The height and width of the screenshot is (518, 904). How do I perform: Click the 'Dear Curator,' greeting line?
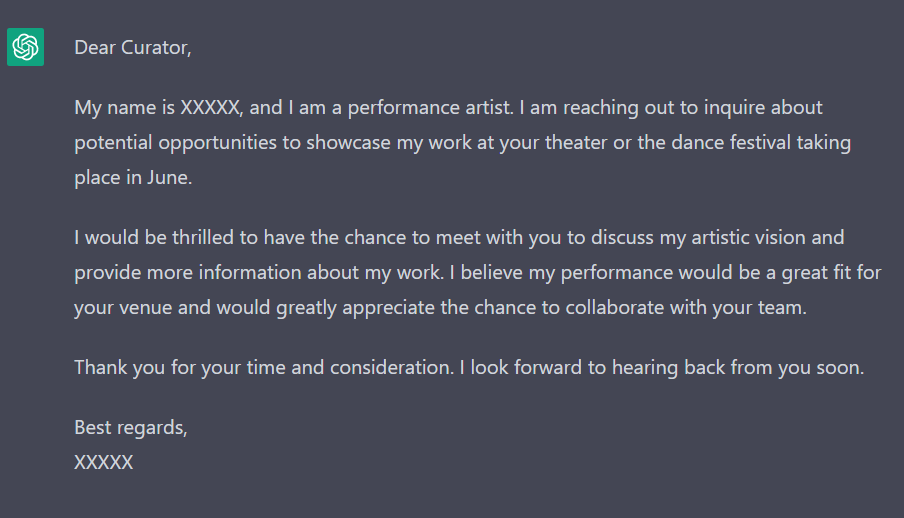[133, 48]
